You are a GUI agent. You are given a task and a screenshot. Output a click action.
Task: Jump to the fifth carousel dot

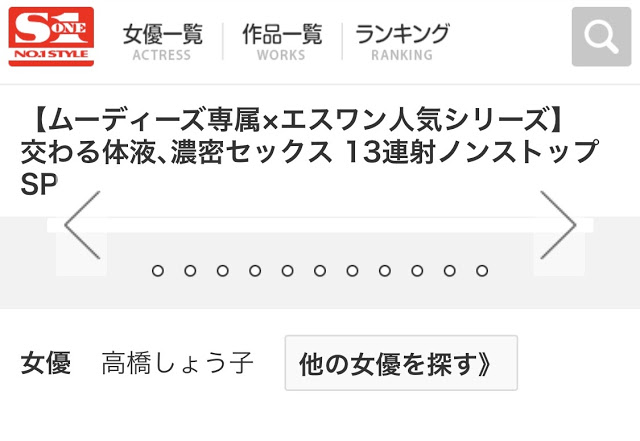pyautogui.click(x=287, y=271)
